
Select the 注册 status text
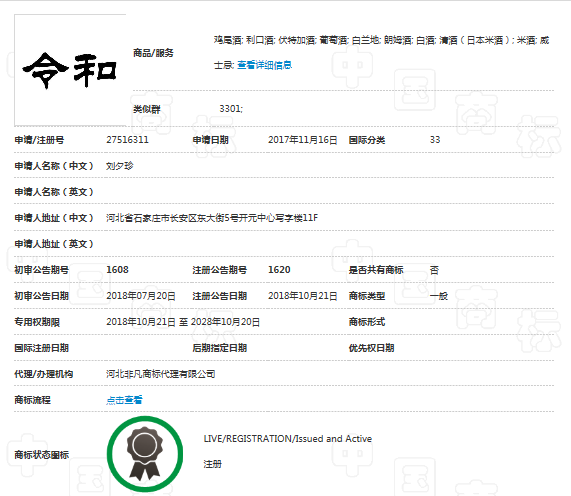(213, 464)
